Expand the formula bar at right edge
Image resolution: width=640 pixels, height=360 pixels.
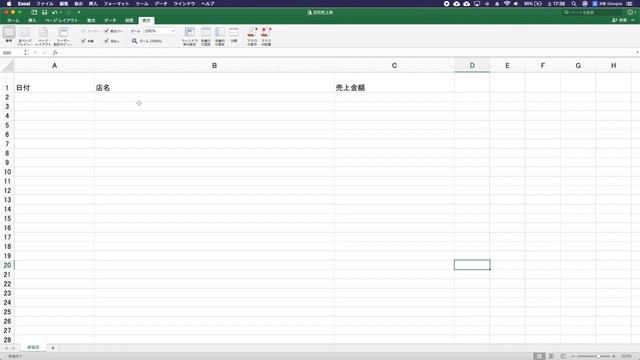(637, 53)
